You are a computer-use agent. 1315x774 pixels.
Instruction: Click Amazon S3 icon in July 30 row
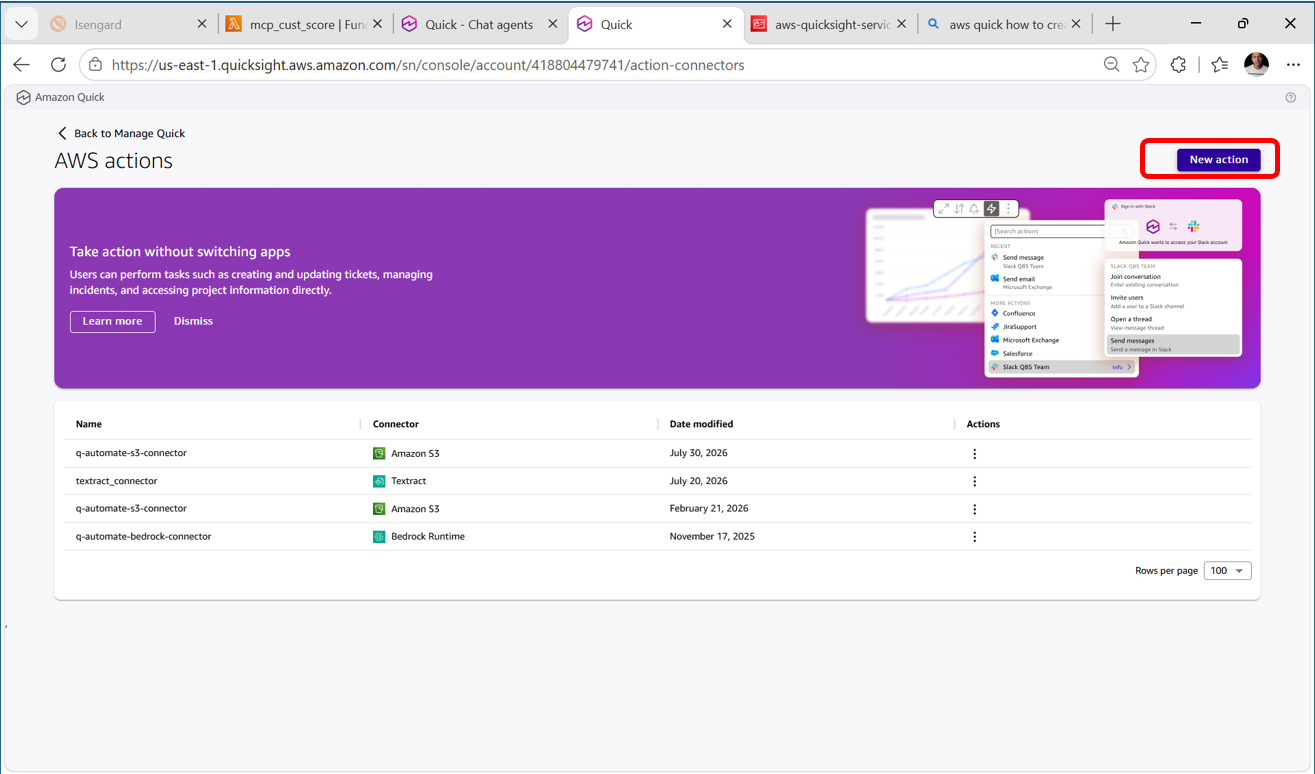379,453
